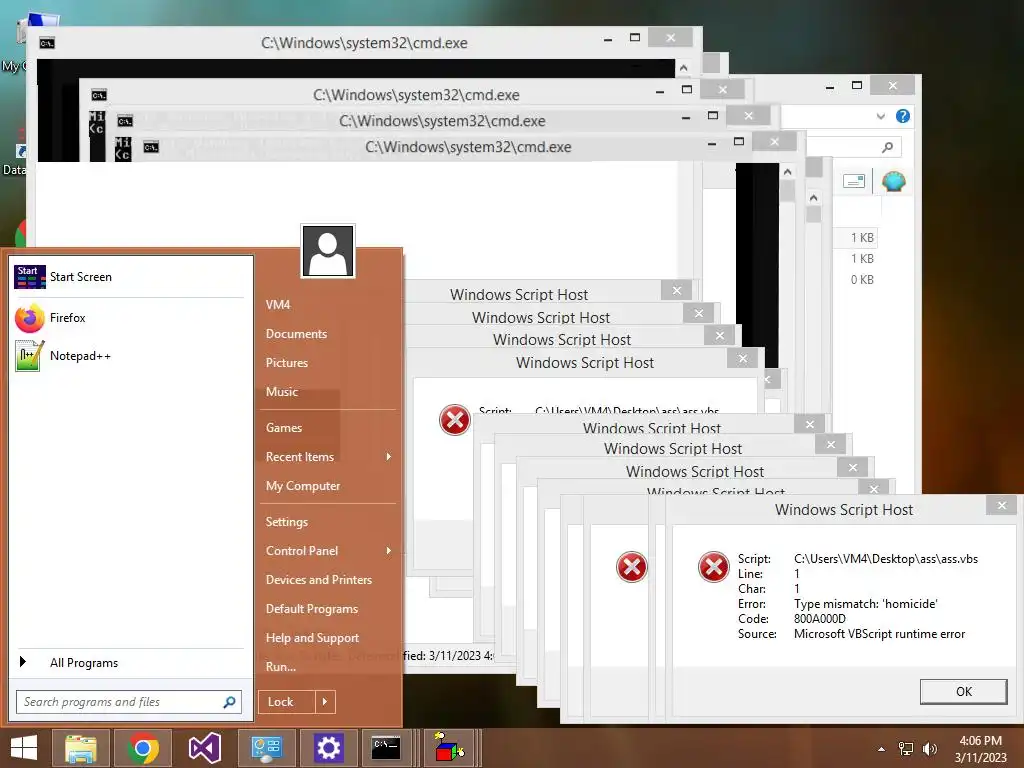The height and width of the screenshot is (768, 1024).
Task: Open the Control Panel taskbar icon
Action: [266, 748]
